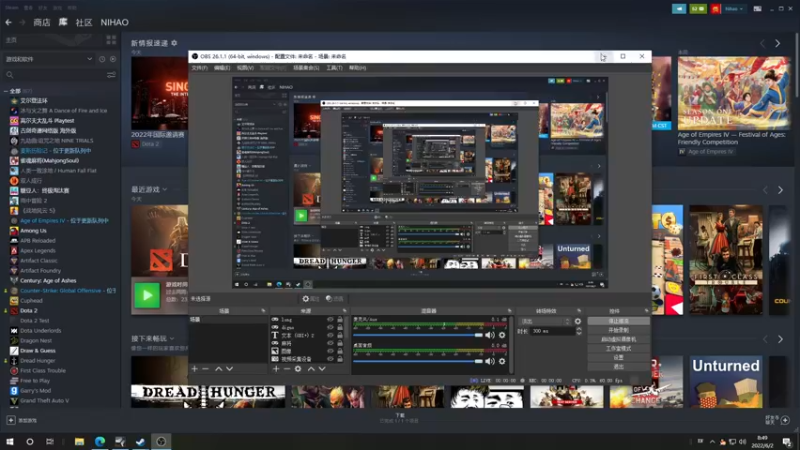This screenshot has height=450, width=800.
Task: Toggle visibility eye for the text (GDI+) 2 source
Action: point(330,336)
